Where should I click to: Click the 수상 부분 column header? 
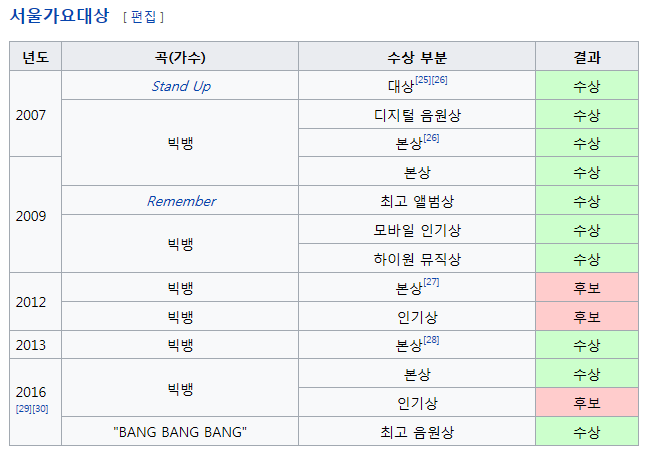(x=417, y=57)
